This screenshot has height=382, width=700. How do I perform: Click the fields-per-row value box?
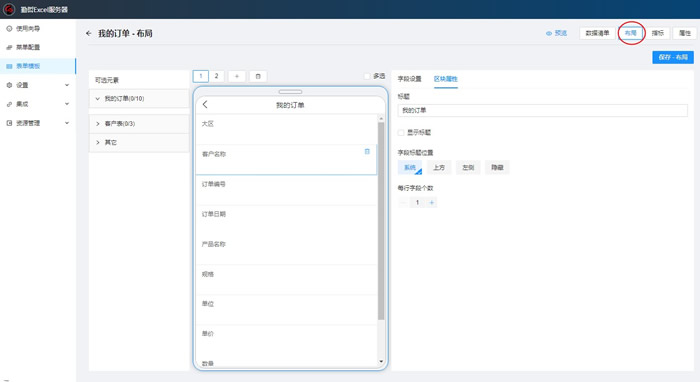417,203
